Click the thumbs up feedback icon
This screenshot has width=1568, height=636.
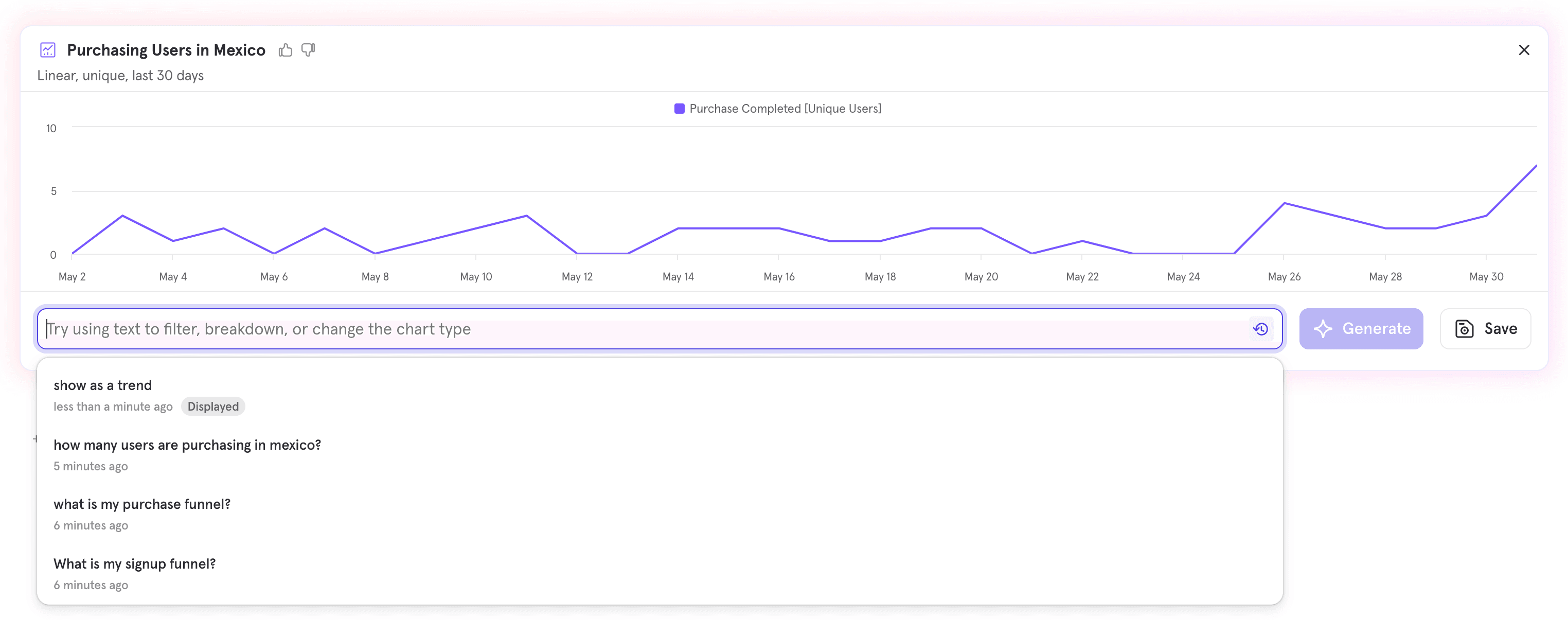285,50
